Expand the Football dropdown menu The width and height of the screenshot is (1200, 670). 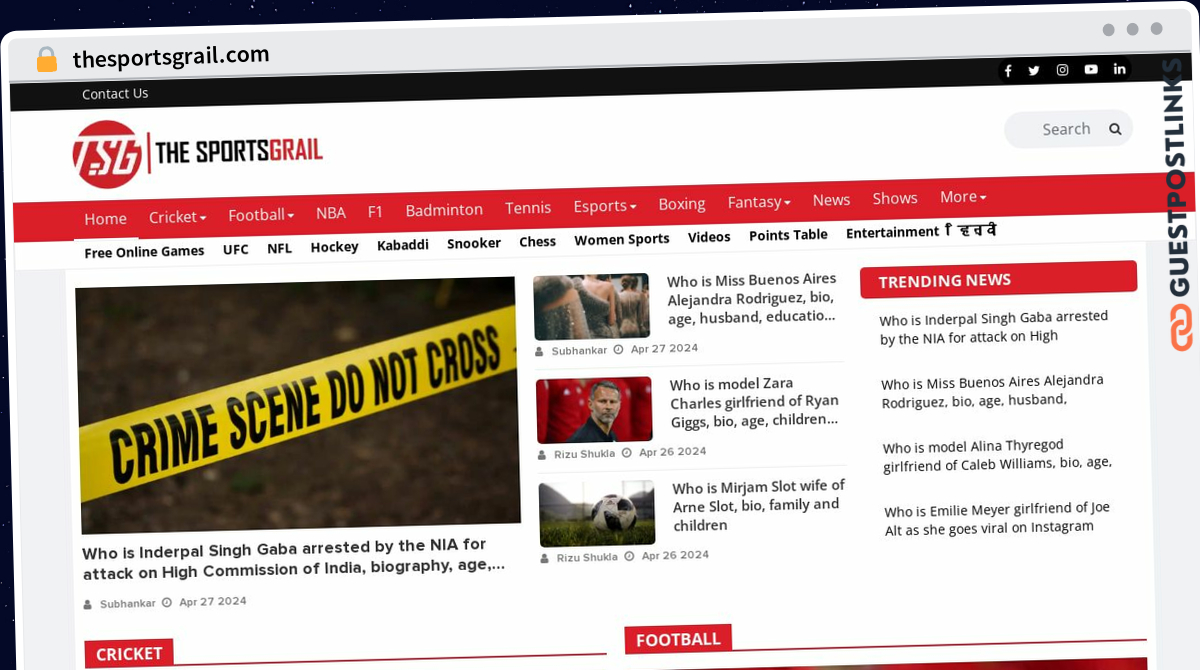(261, 215)
